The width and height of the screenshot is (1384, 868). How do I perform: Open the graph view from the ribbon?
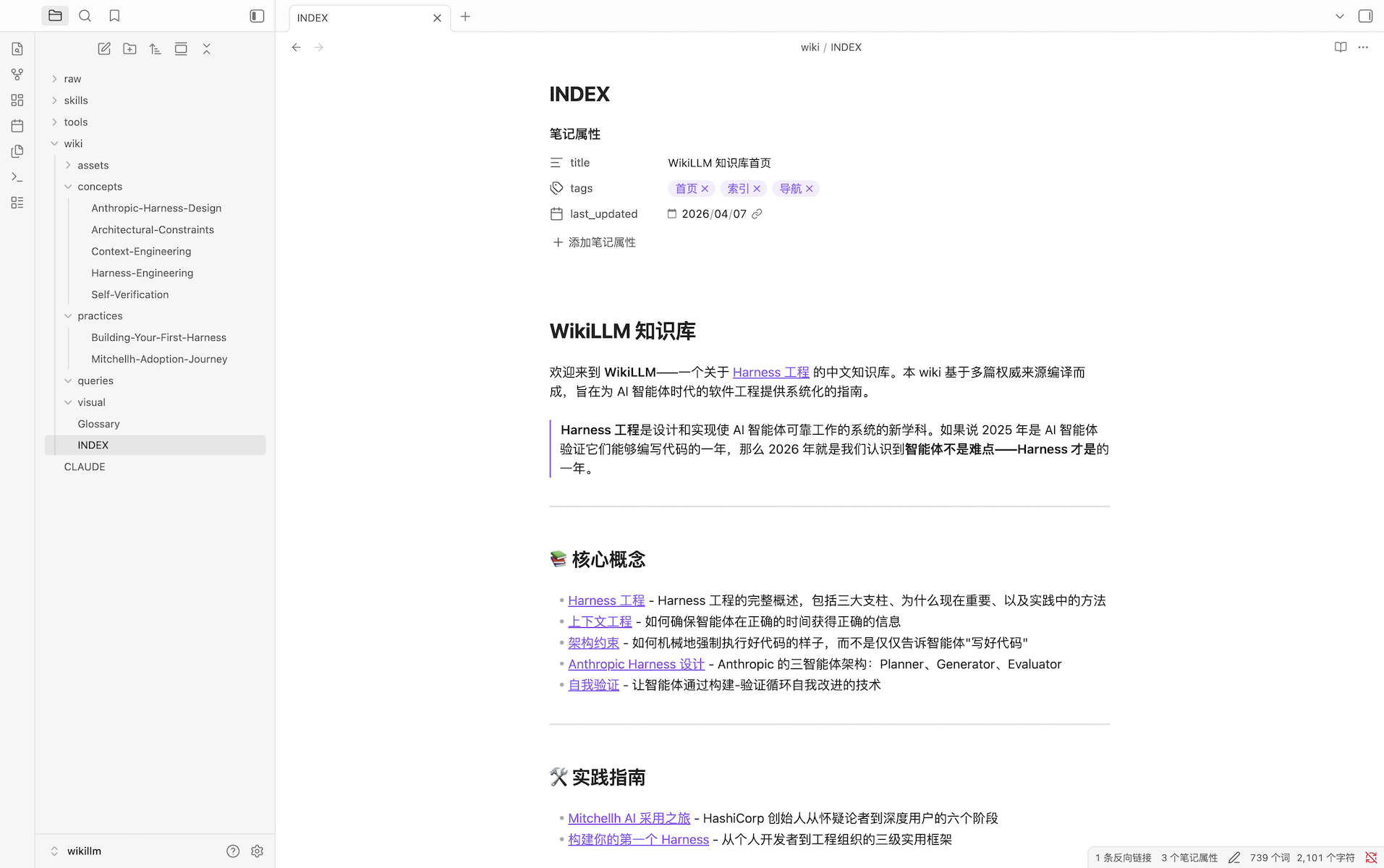point(17,75)
